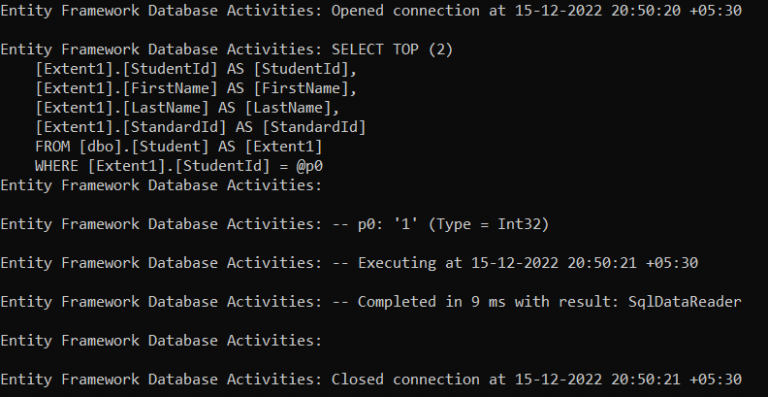This screenshot has width=768, height=397.
Task: Click the [FirstName] column alias line
Action: click(x=196, y=89)
